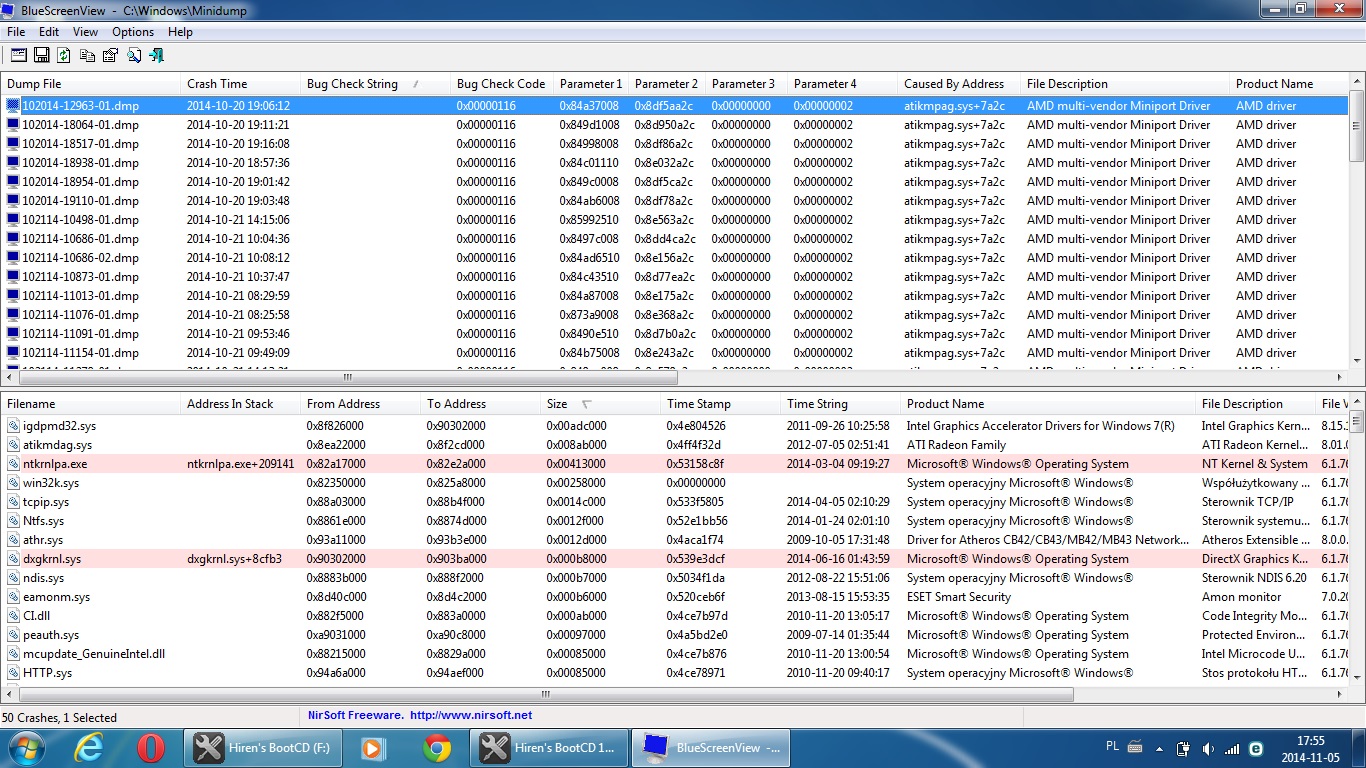Click the file icon next to dxgkrnl.sys
The height and width of the screenshot is (768, 1366).
click(x=13, y=559)
